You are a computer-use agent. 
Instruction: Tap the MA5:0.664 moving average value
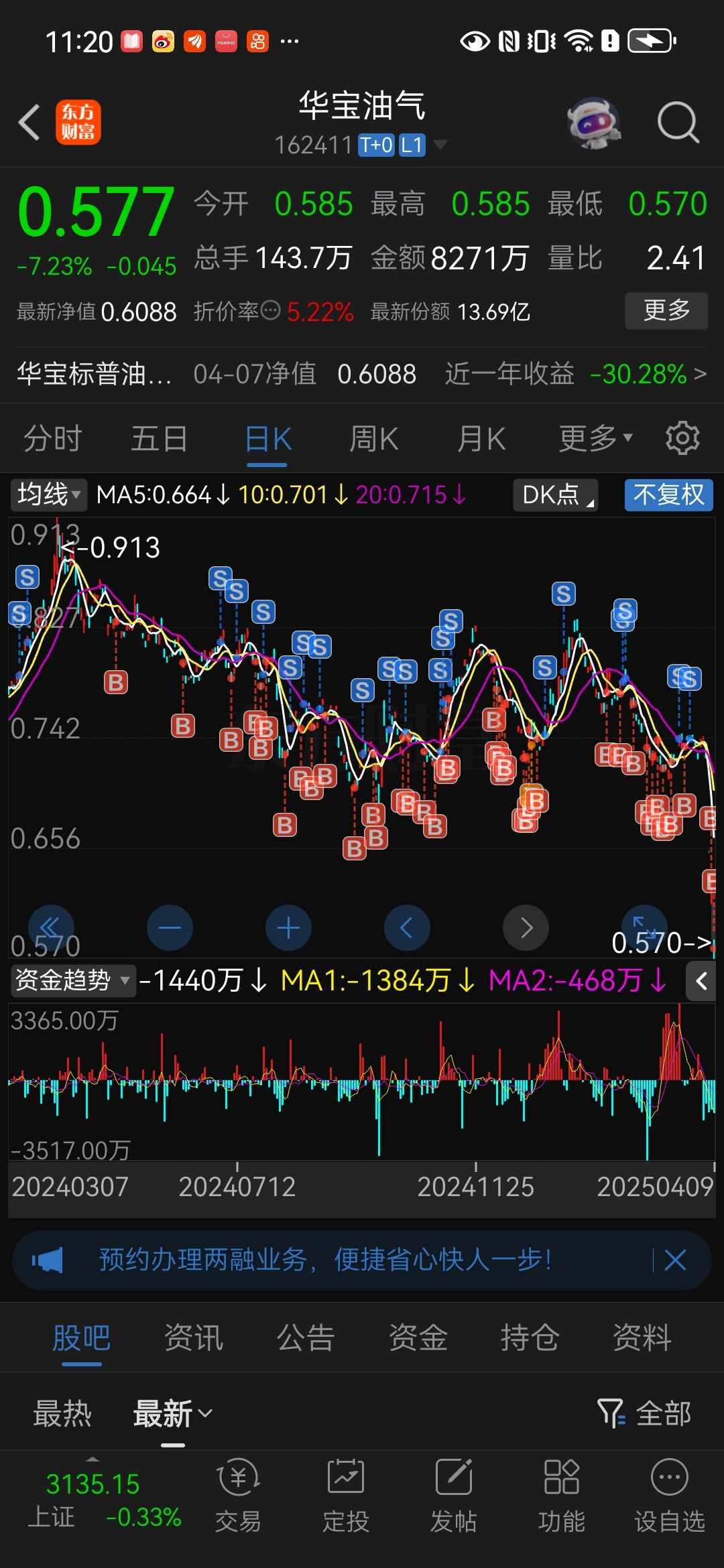coord(164,495)
